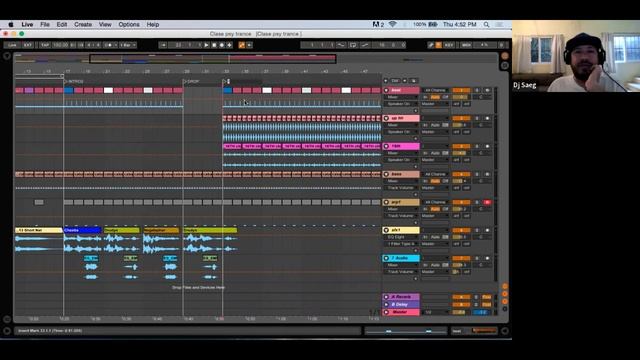The height and width of the screenshot is (360, 640).
Task: Unfold the Master track
Action: click(x=386, y=312)
